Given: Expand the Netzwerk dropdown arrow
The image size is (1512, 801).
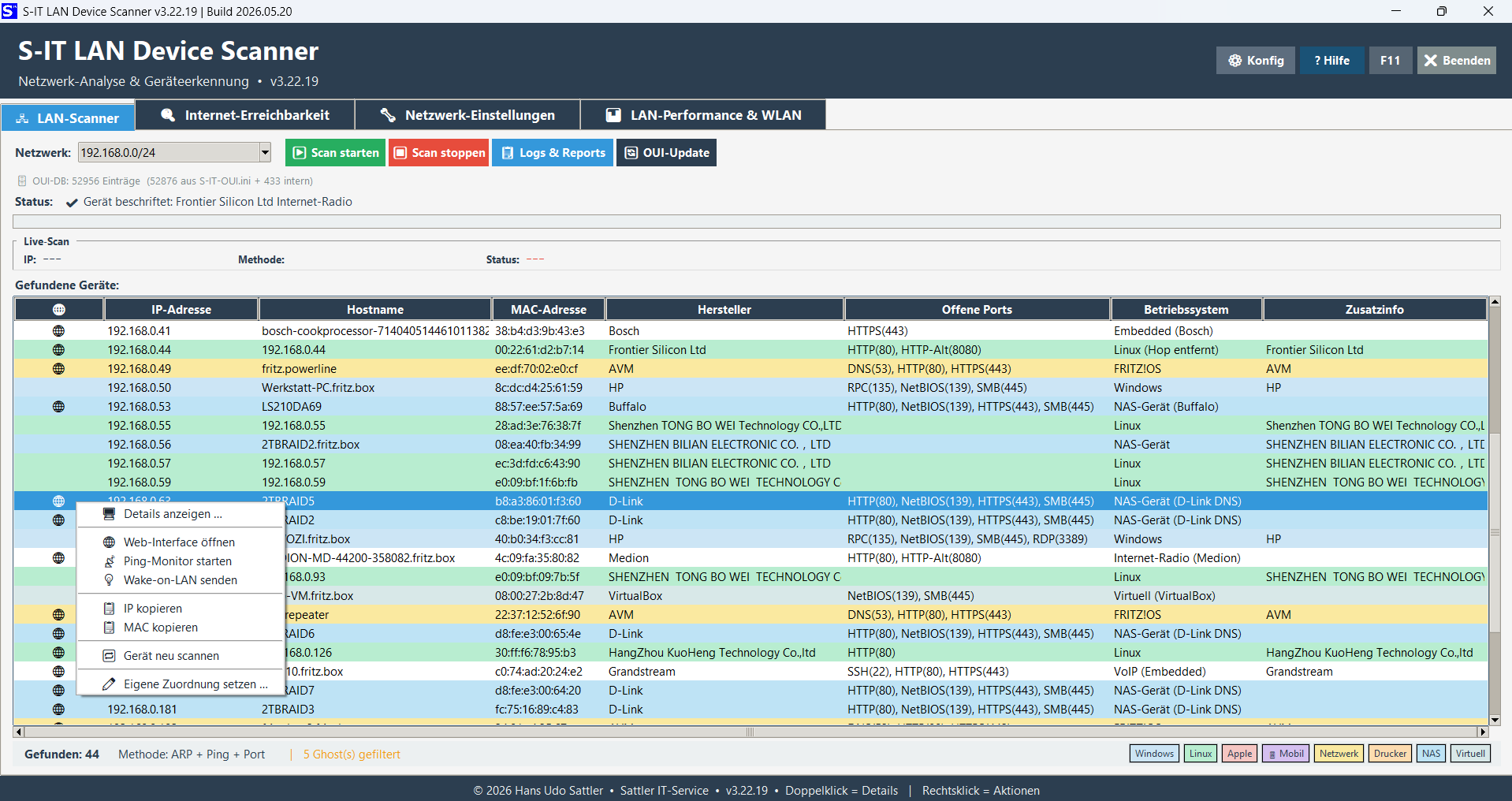Looking at the screenshot, I should (x=265, y=153).
